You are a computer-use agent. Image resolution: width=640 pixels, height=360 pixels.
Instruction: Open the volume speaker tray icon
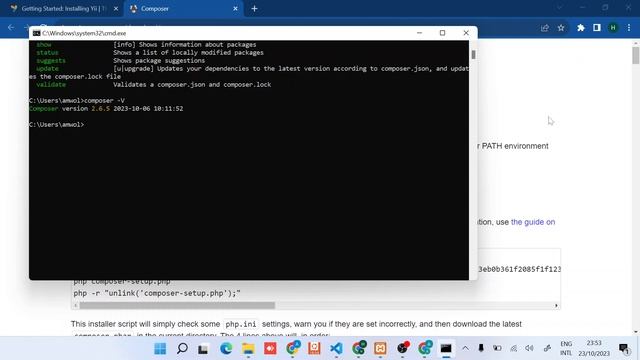click(x=529, y=348)
